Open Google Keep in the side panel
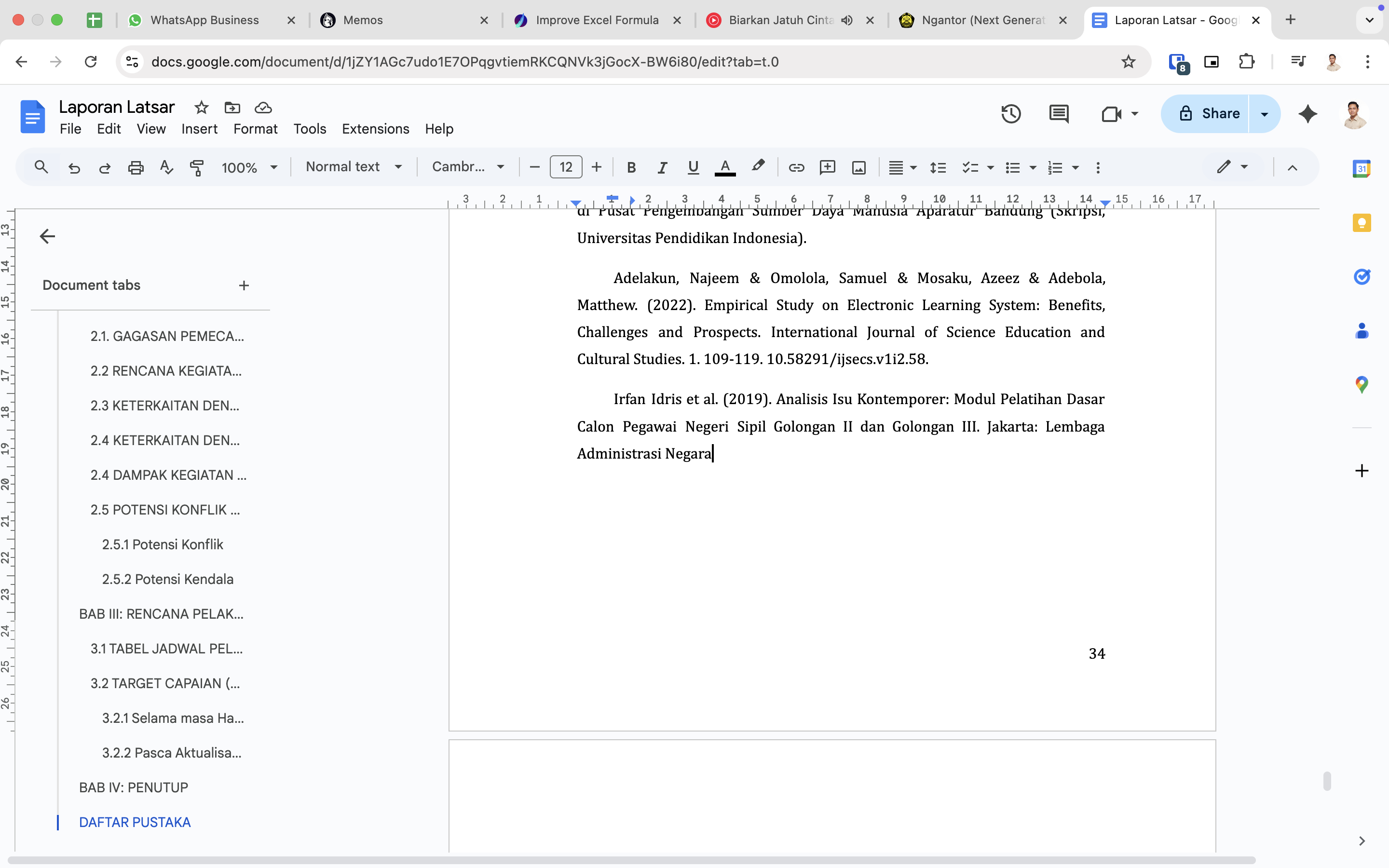The image size is (1389, 868). [1362, 223]
